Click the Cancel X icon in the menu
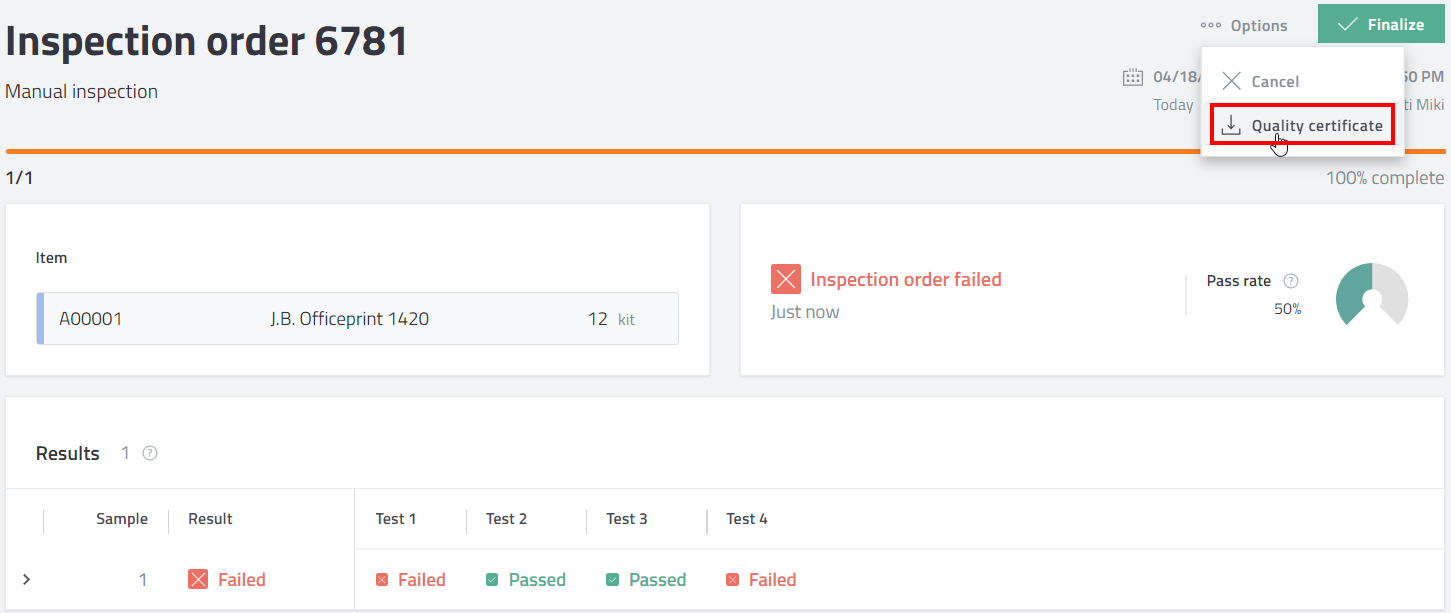 (1232, 81)
